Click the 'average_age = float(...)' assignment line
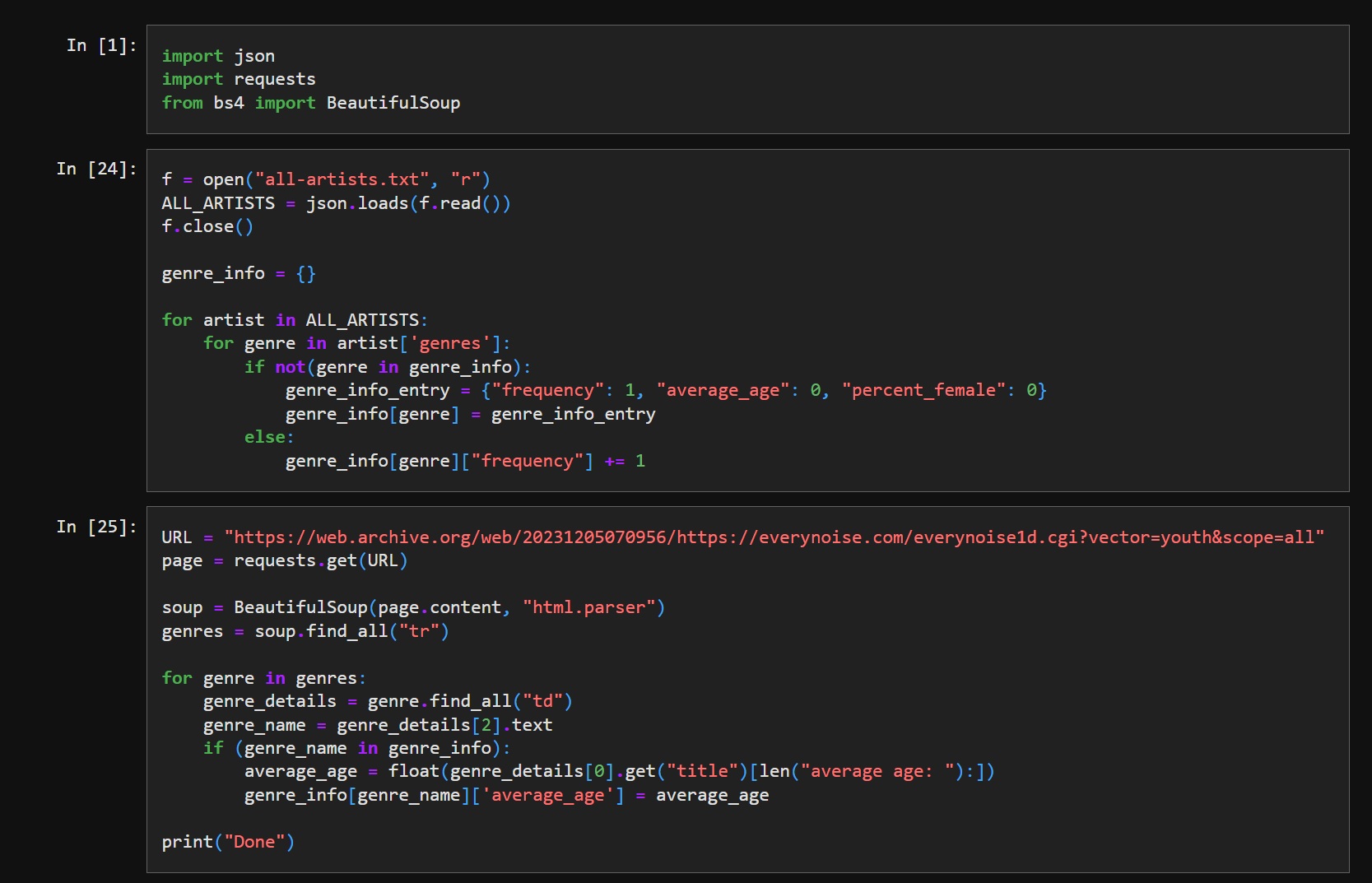Screen dimensions: 1372x883 click(x=620, y=771)
